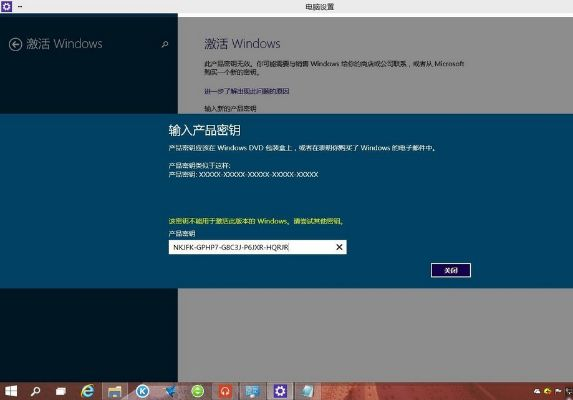Open the blue bird app on the taskbar

(170, 391)
